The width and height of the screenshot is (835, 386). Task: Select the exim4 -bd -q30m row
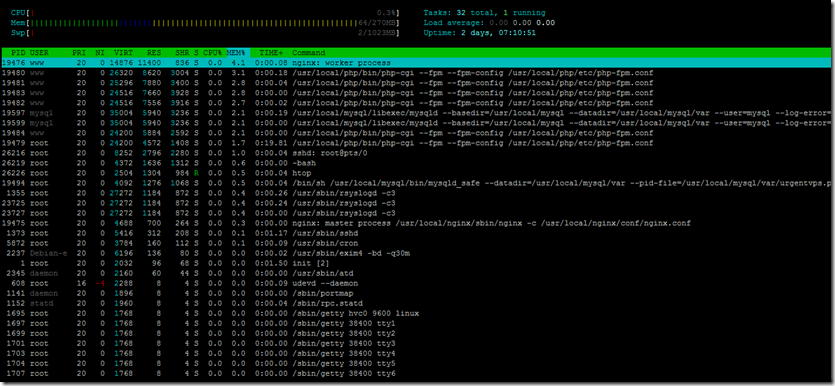pos(416,253)
